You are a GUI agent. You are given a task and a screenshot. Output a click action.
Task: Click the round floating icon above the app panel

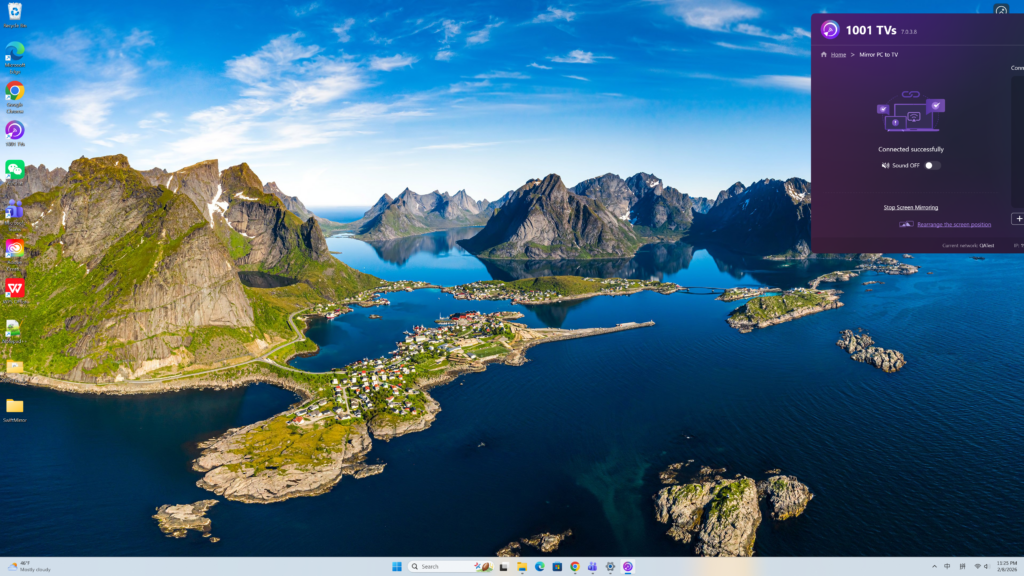(x=1001, y=11)
